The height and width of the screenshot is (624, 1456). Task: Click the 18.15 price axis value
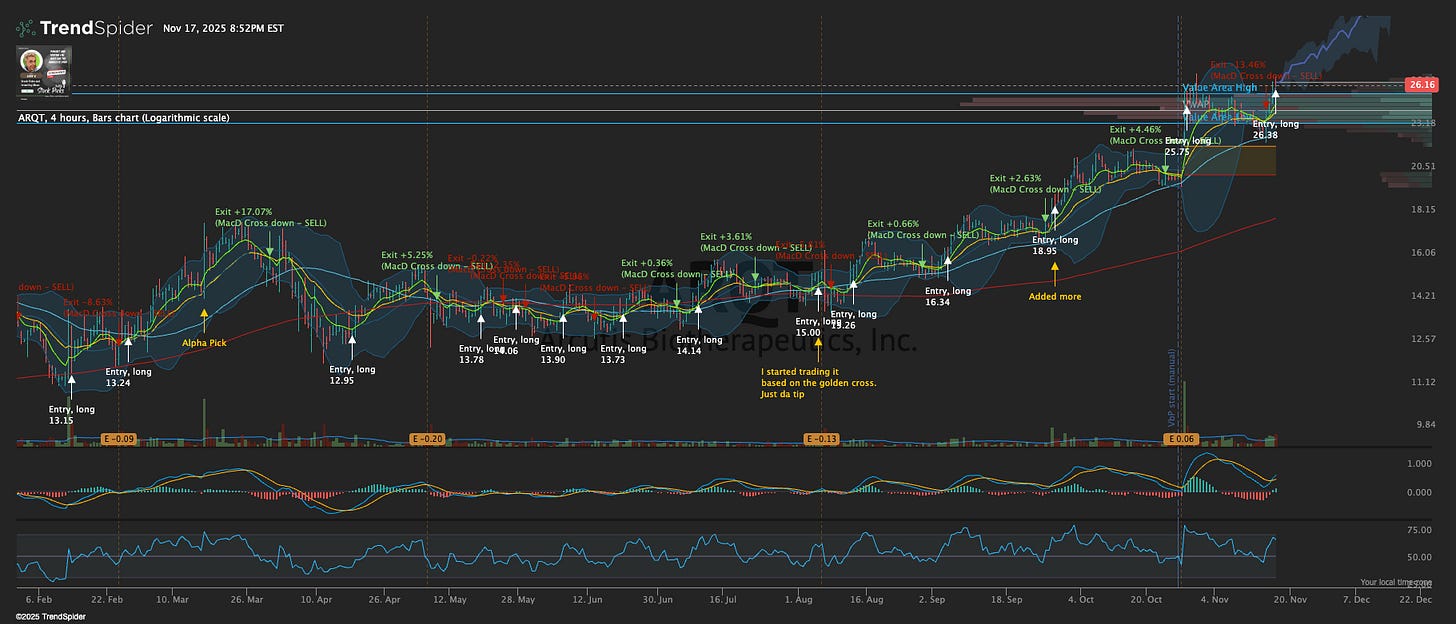click(1423, 209)
